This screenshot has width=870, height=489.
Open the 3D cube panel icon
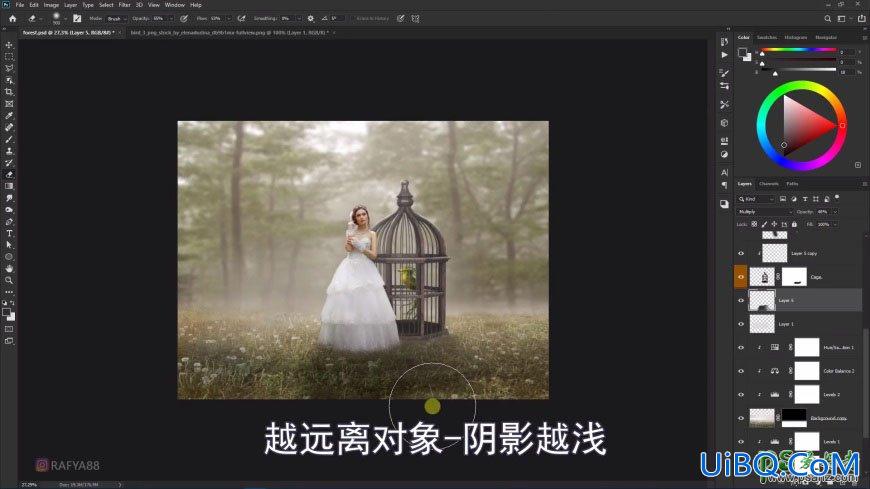[724, 123]
